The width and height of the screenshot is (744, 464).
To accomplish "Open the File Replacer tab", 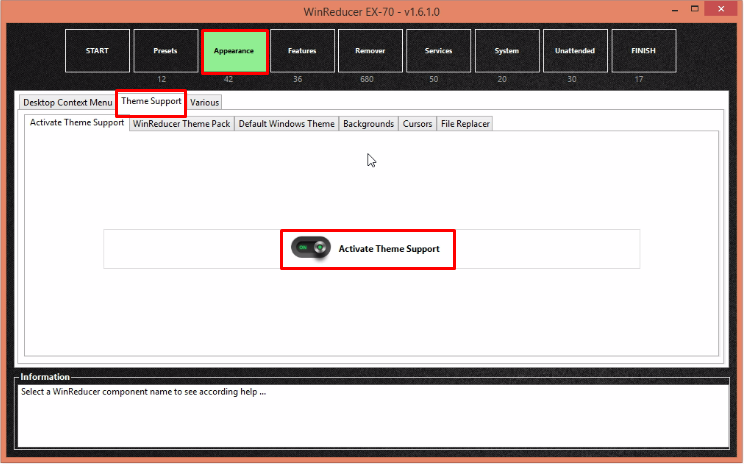I will [465, 124].
